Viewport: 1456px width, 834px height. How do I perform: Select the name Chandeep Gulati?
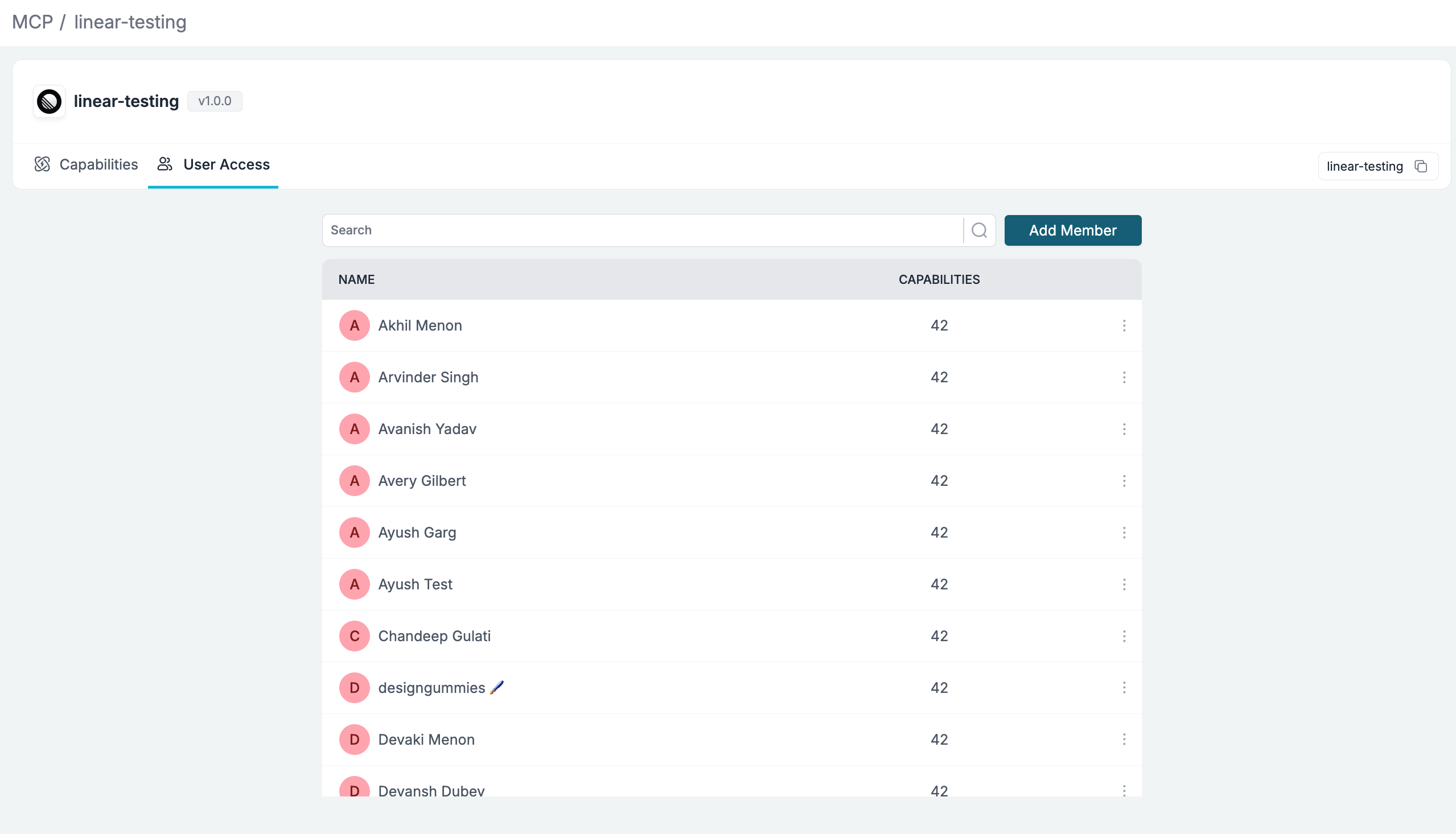point(434,636)
